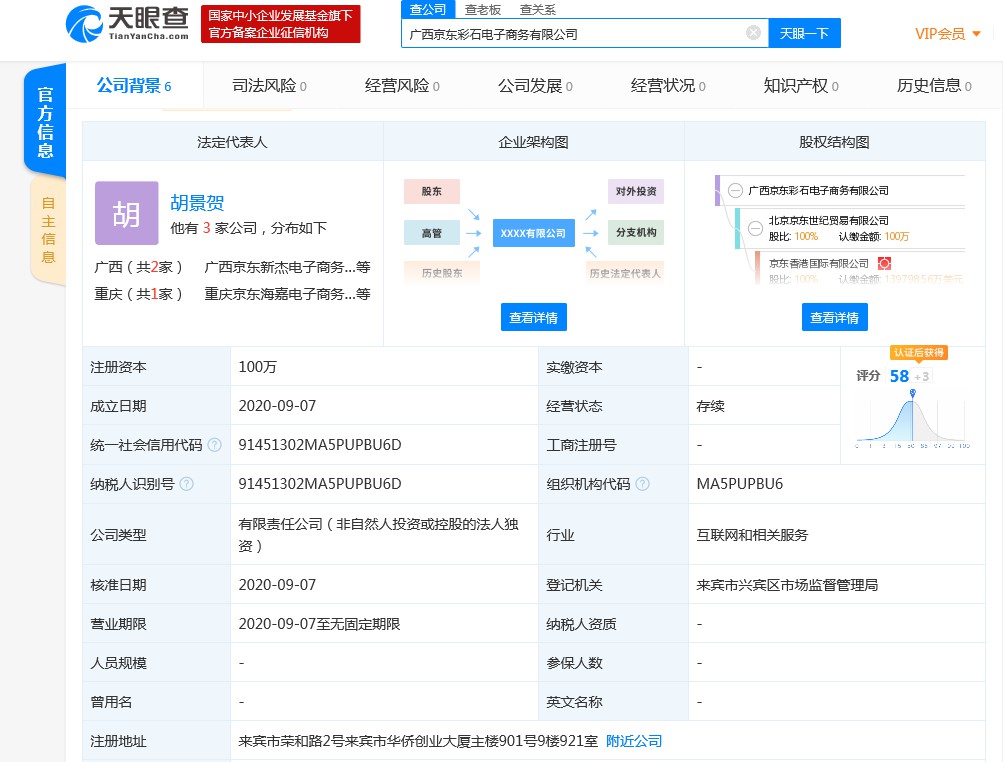Click the registered capital value 100万

(x=258, y=367)
